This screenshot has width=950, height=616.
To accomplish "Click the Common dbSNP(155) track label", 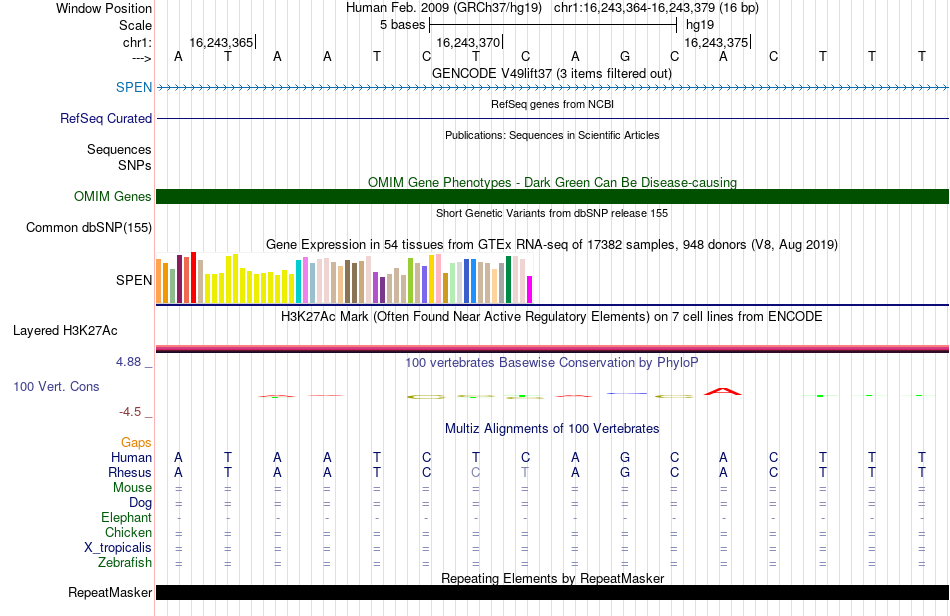I will click(x=89, y=228).
